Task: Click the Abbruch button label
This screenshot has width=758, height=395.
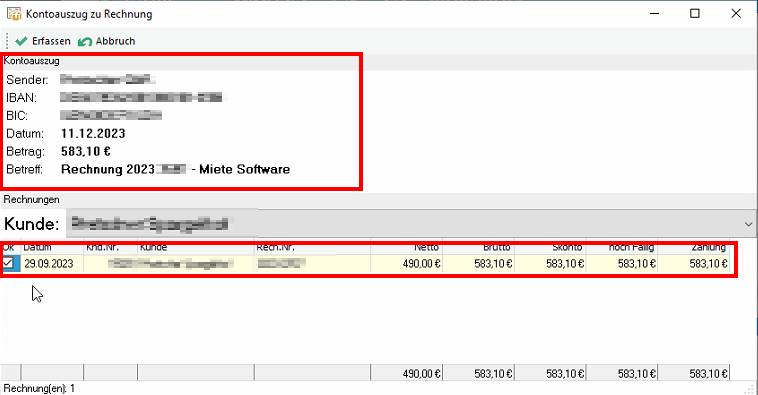Action: 115,41
